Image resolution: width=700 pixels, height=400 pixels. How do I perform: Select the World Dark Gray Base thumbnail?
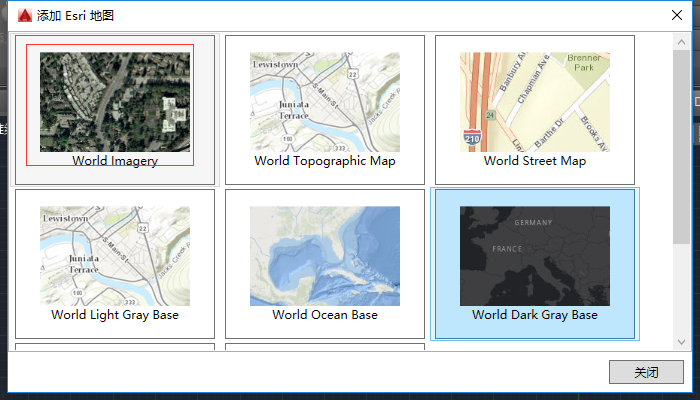pos(535,256)
